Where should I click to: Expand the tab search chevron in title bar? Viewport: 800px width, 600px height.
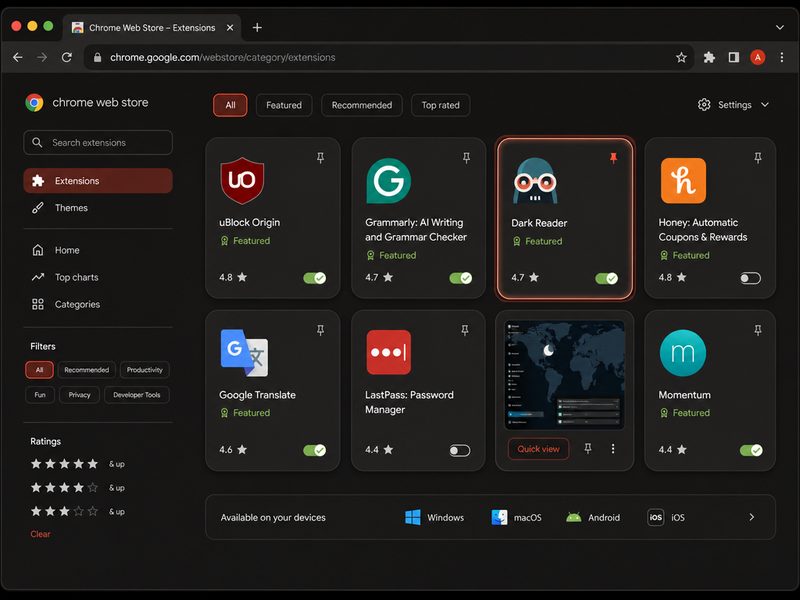(x=780, y=28)
